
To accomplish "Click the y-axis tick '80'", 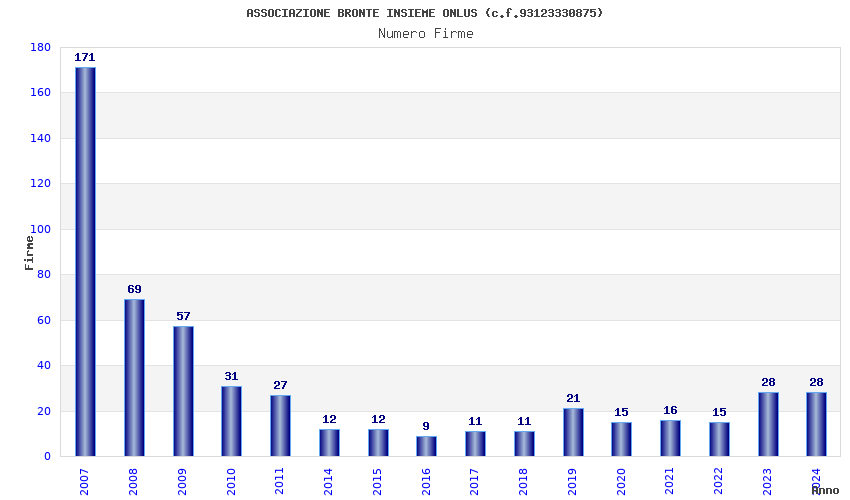I will coord(44,274).
